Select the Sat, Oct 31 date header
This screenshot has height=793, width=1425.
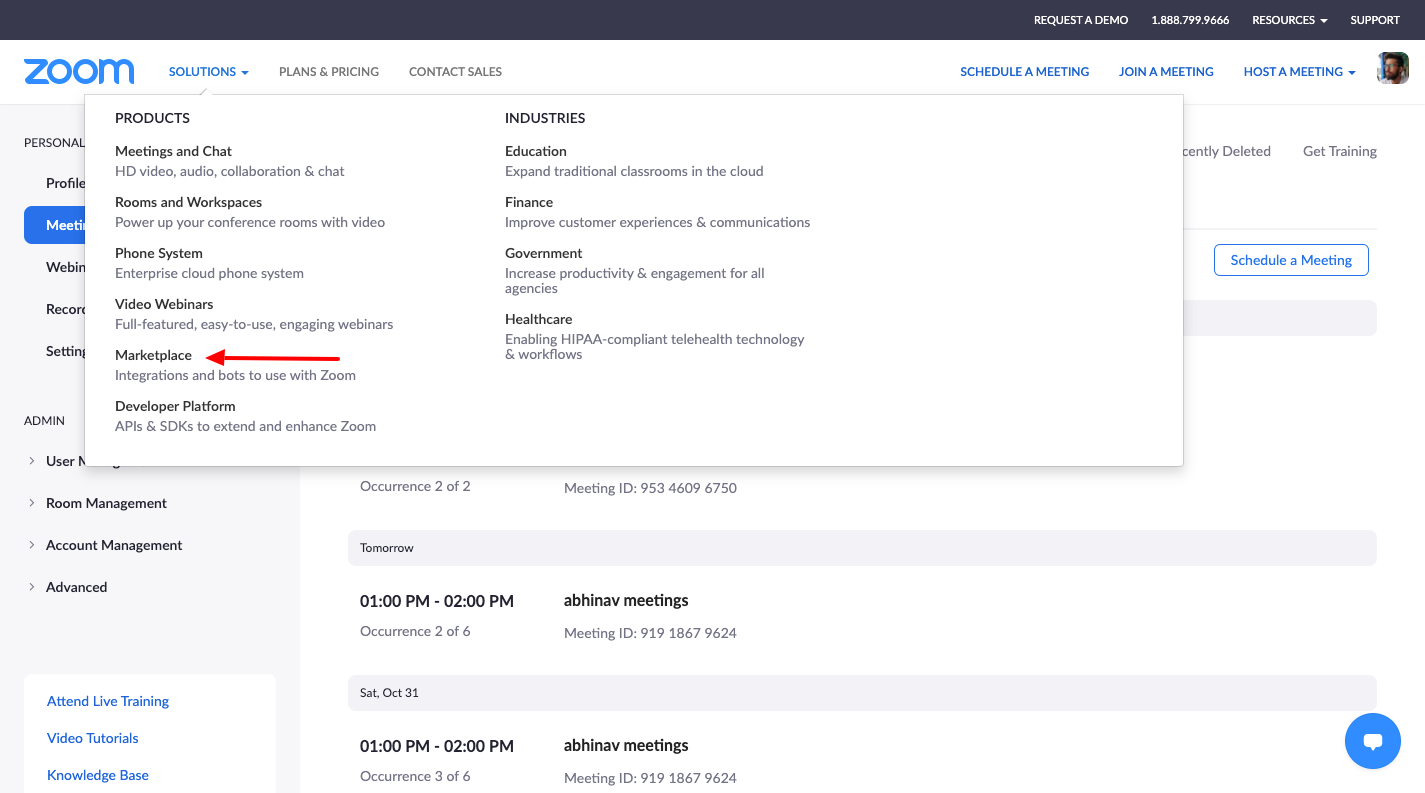[862, 693]
